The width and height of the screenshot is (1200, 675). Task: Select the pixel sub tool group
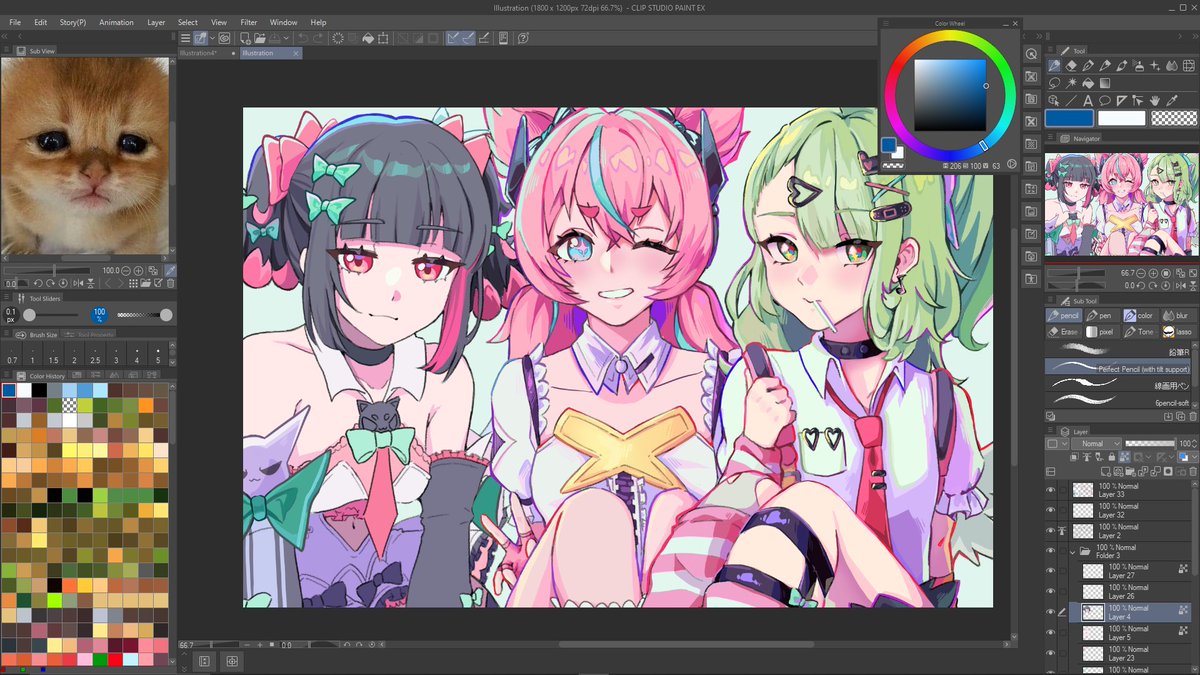1103,332
